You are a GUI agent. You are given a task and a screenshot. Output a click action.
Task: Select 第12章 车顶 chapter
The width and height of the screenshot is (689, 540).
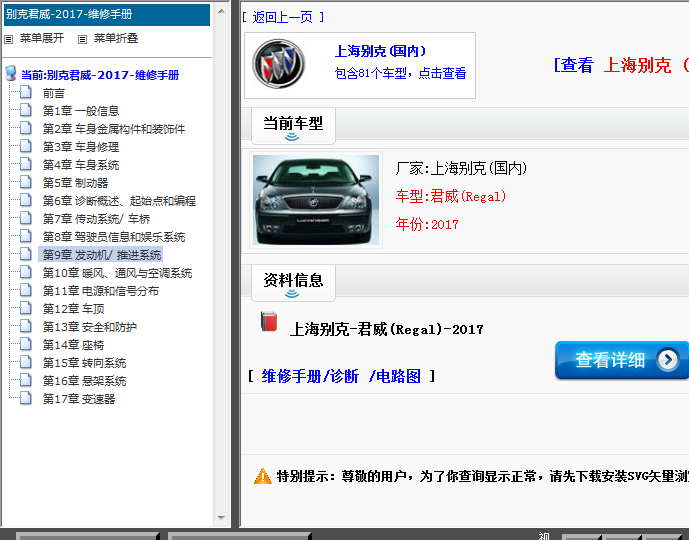click(73, 309)
